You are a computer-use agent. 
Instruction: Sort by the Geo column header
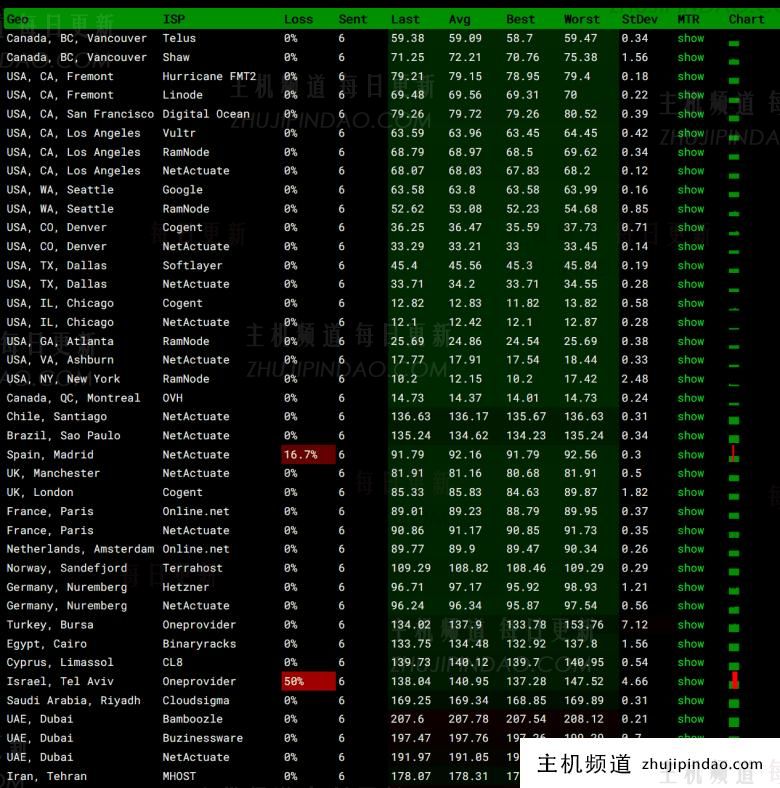pyautogui.click(x=17, y=20)
